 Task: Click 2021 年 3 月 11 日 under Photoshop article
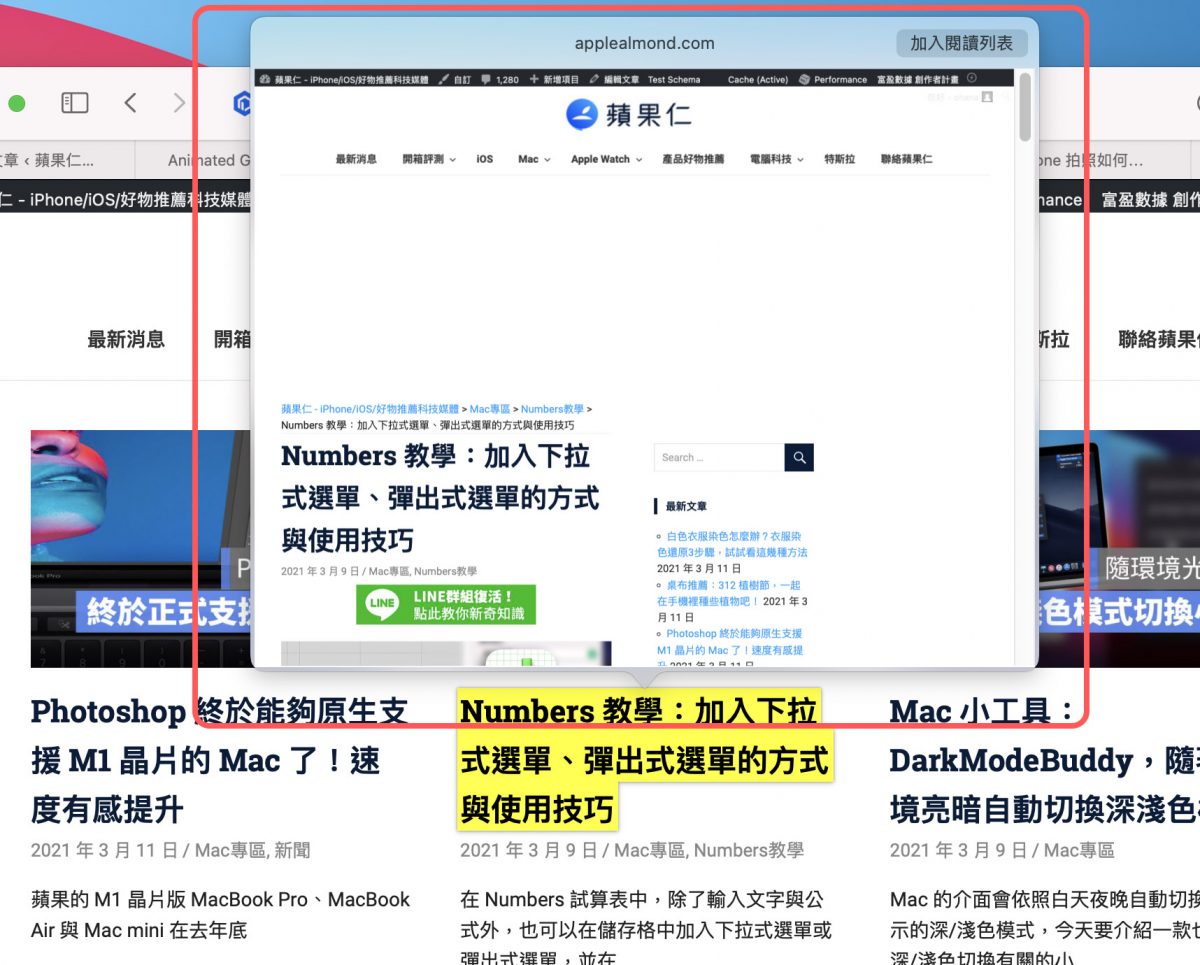tap(105, 850)
